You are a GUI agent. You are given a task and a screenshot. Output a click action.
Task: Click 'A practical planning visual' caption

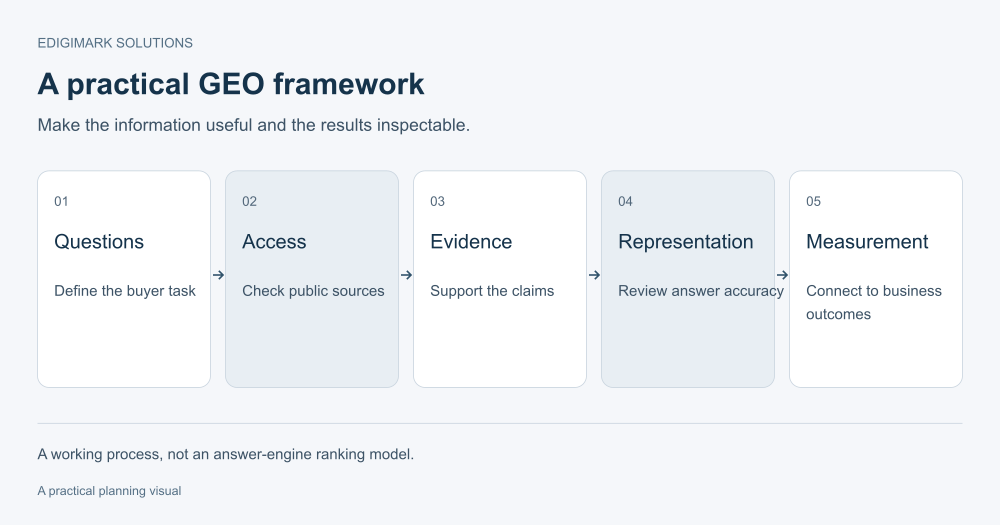tap(109, 491)
